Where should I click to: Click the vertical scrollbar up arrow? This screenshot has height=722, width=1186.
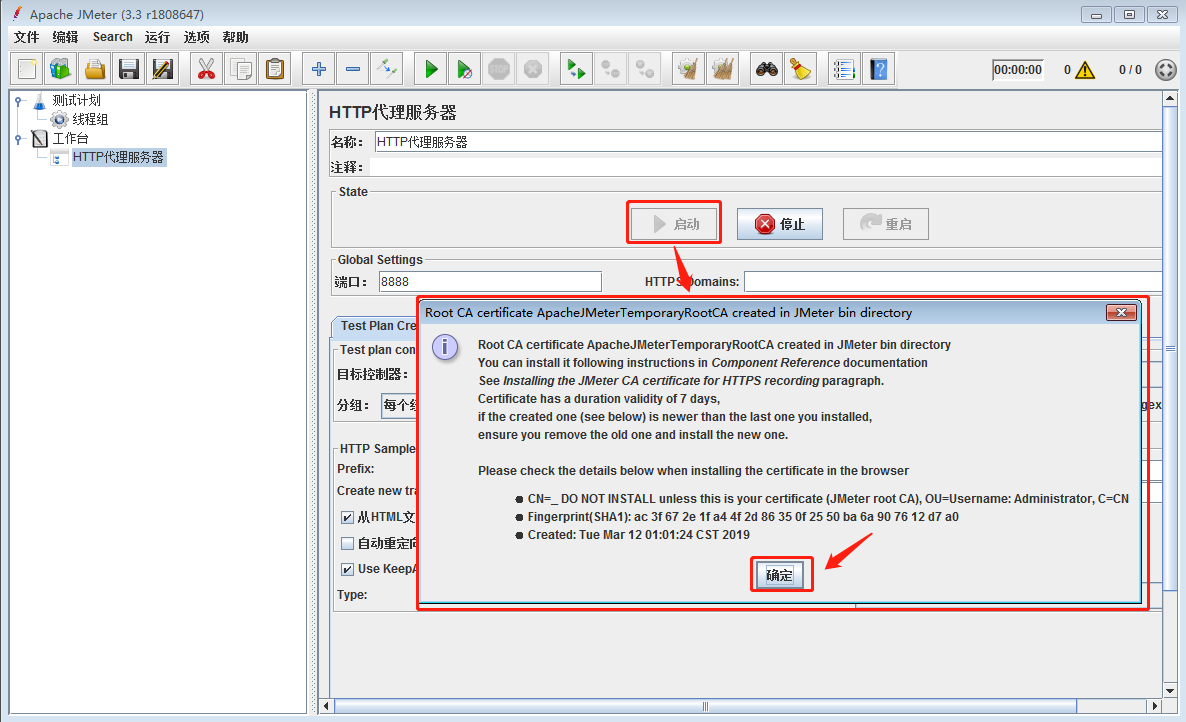pyautogui.click(x=1170, y=98)
